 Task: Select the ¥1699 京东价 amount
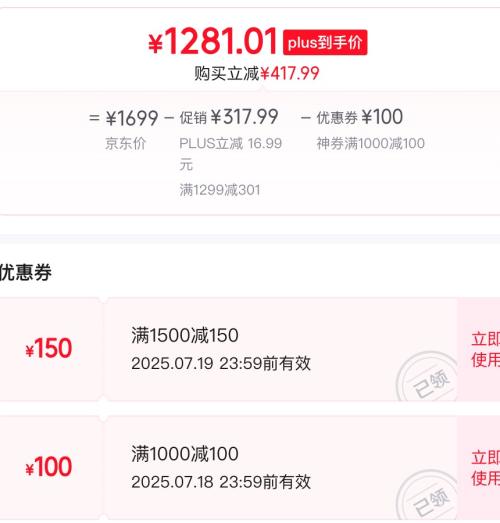pyautogui.click(x=132, y=118)
